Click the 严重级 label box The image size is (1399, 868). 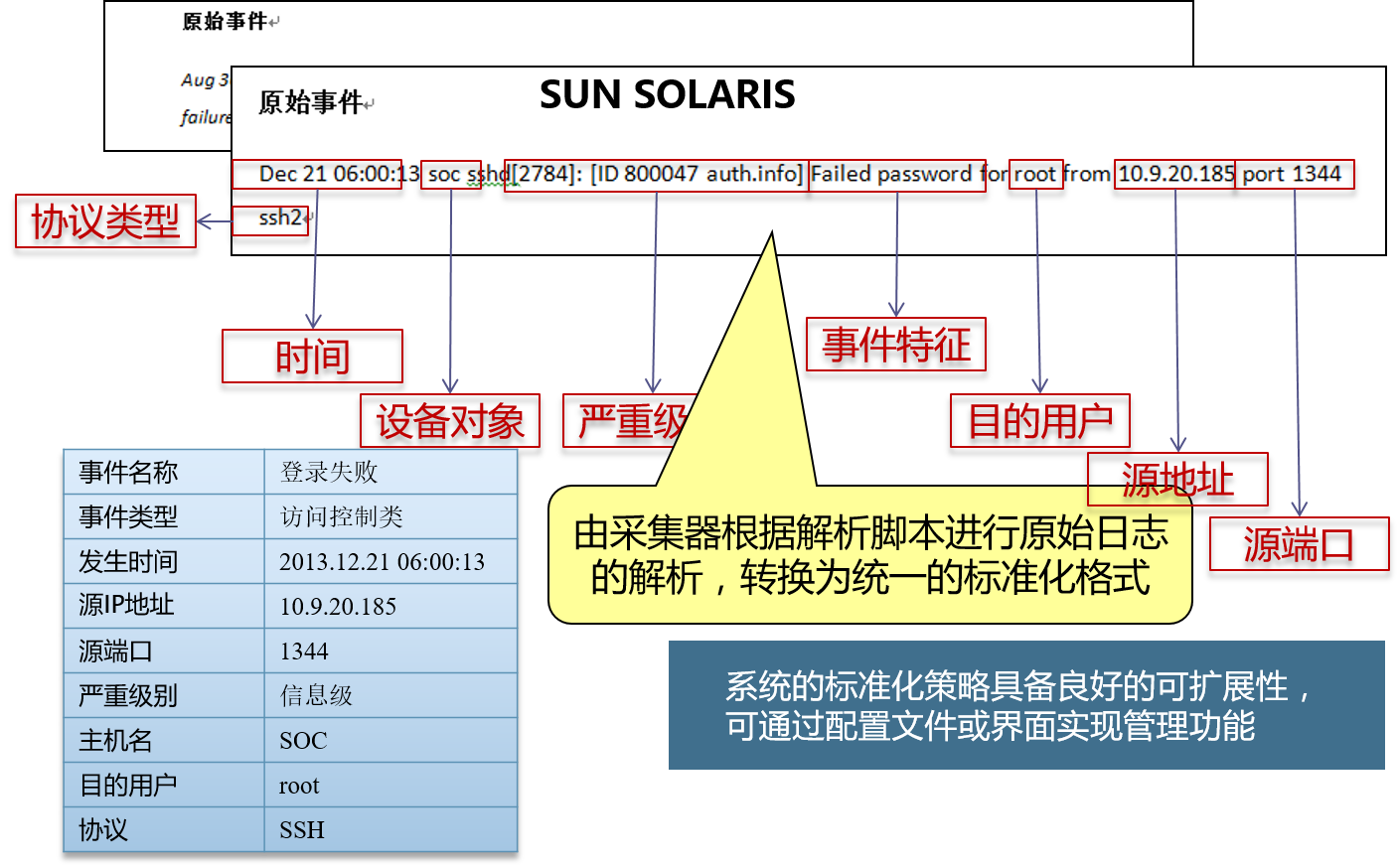(626, 421)
